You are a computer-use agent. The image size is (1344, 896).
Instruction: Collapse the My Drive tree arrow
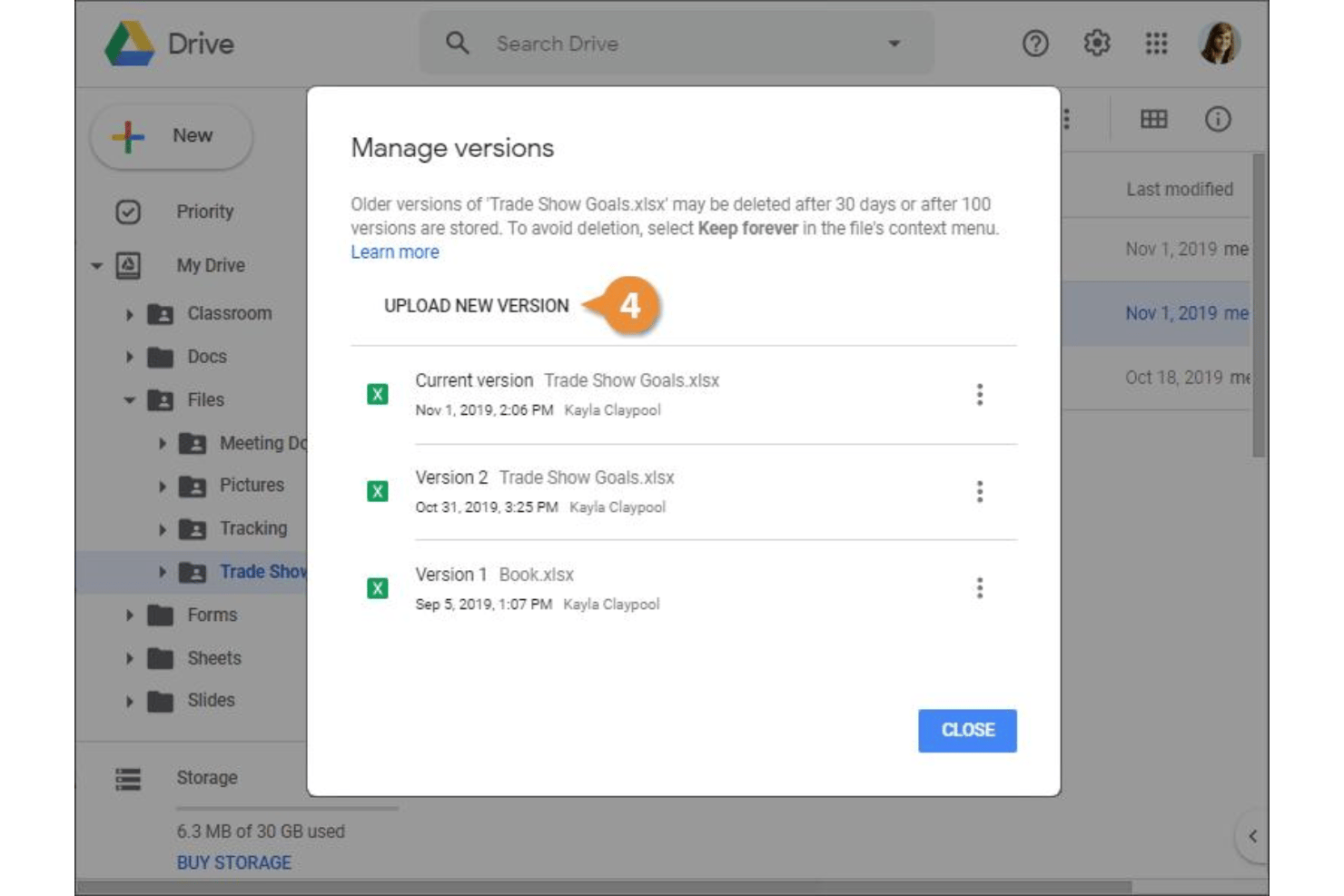click(x=97, y=266)
